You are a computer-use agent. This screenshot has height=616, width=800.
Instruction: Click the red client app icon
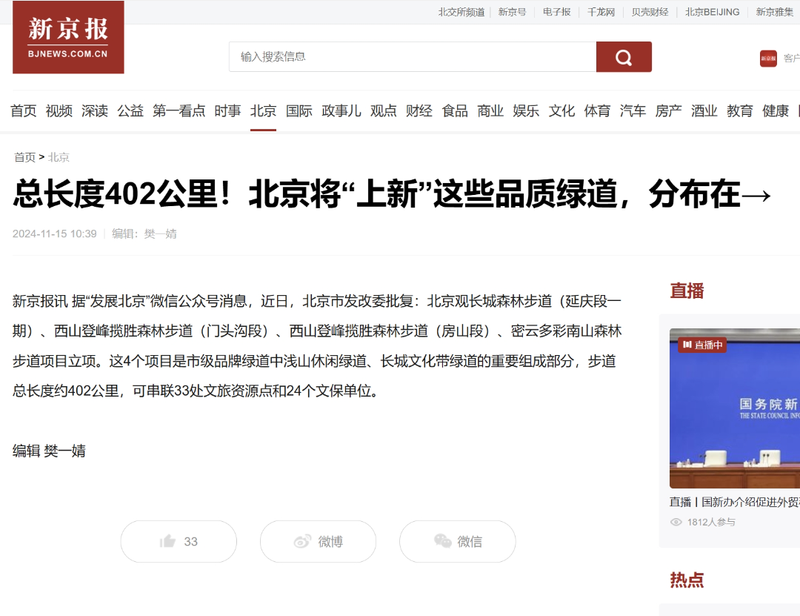pos(768,58)
